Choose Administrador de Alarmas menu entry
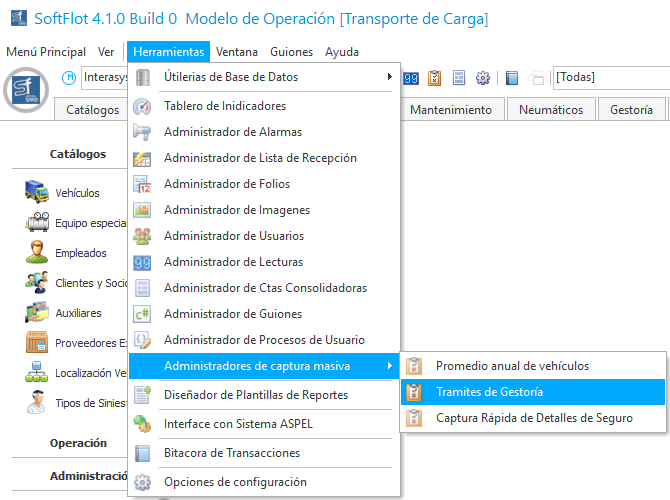This screenshot has height=500, width=670. tap(232, 132)
